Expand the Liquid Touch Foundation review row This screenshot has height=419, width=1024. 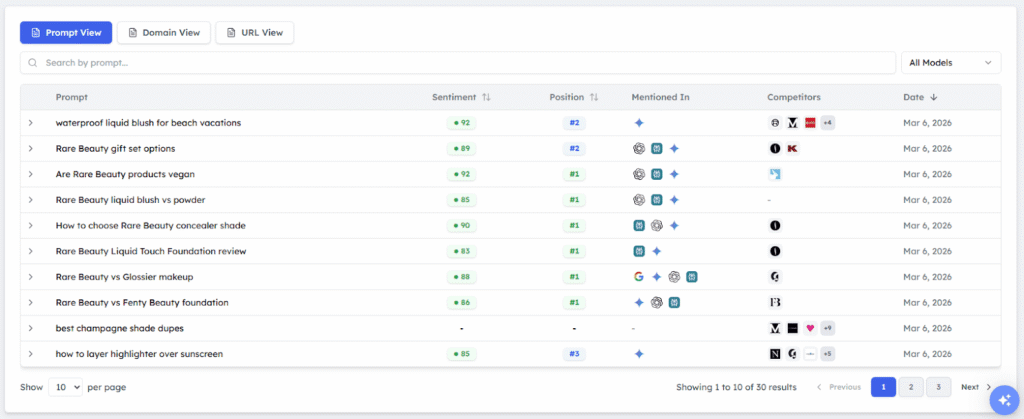pyautogui.click(x=30, y=251)
